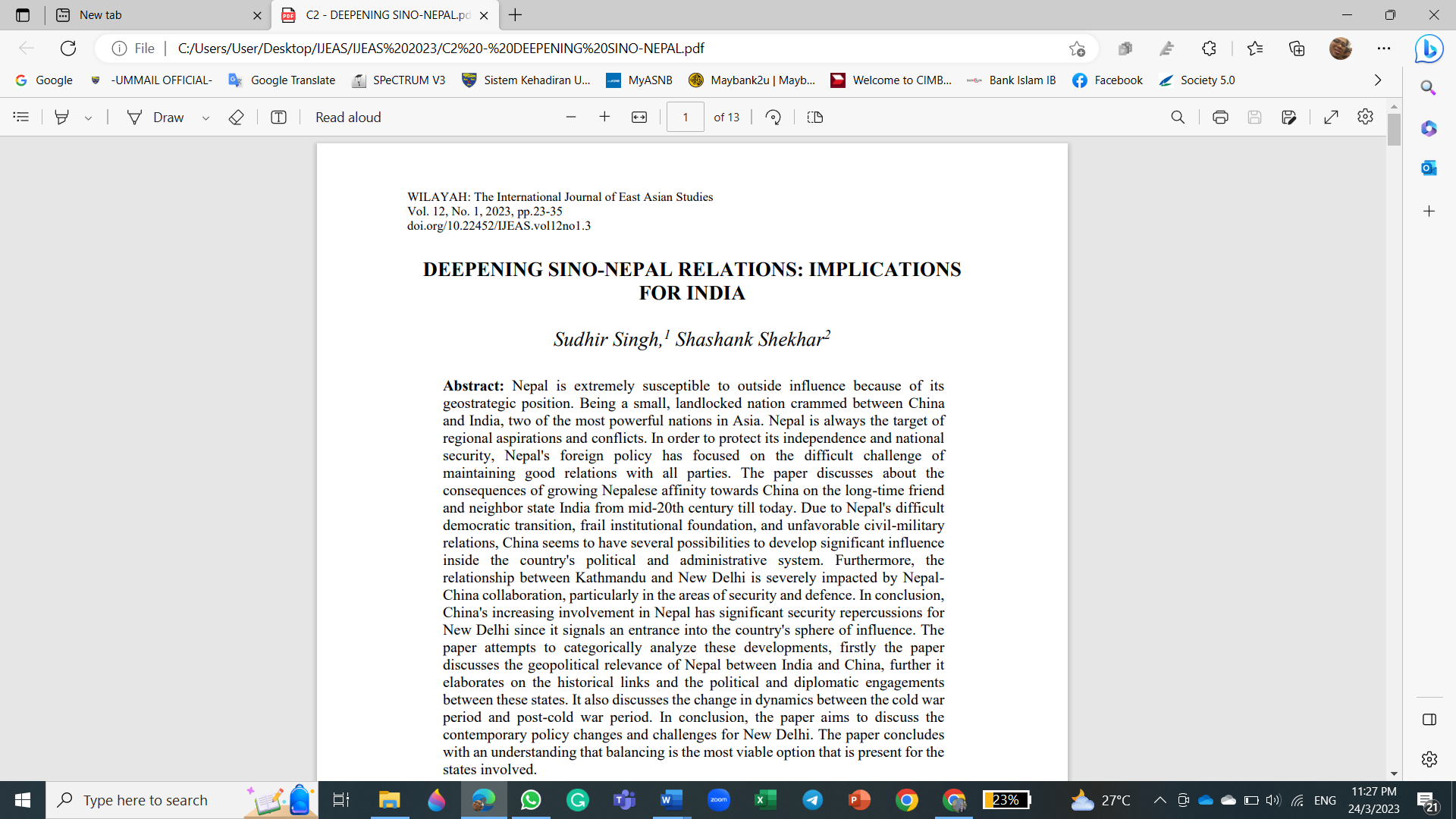This screenshot has height=819, width=1456.
Task: Print the PDF document
Action: pyautogui.click(x=1220, y=117)
